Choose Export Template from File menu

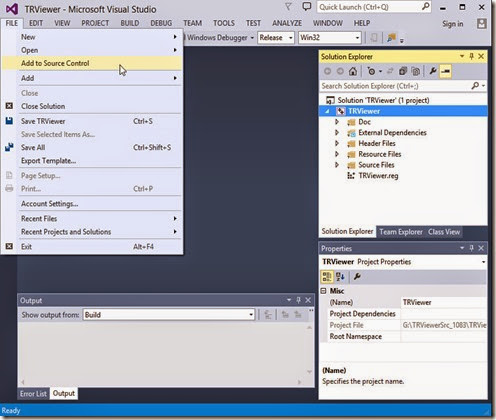click(92, 161)
